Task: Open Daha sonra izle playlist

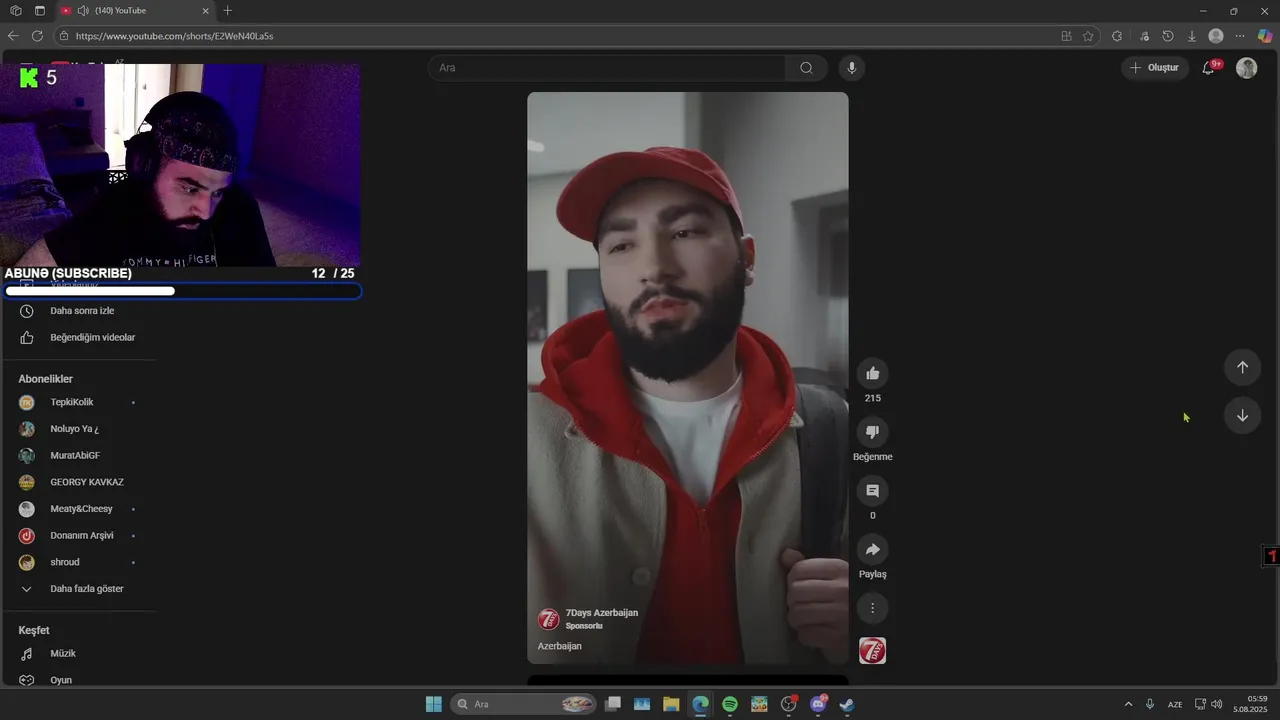Action: click(x=80, y=311)
